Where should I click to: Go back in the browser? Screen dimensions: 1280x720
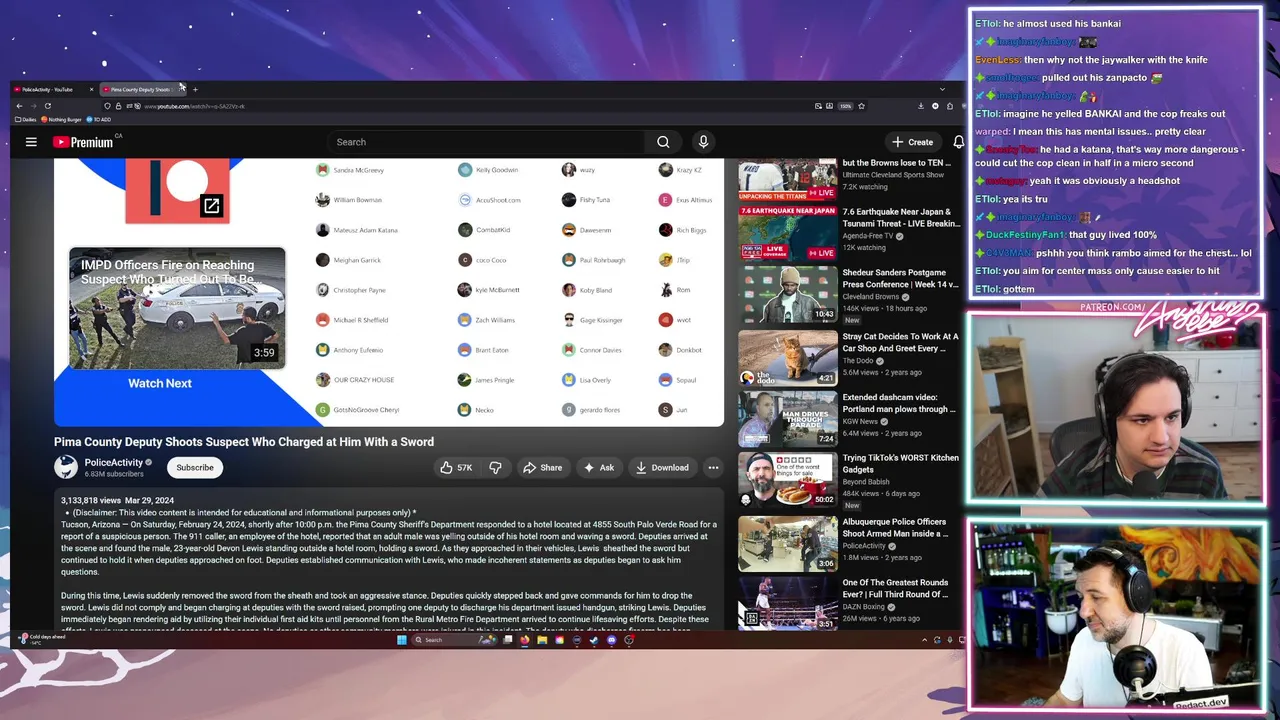pyautogui.click(x=19, y=106)
